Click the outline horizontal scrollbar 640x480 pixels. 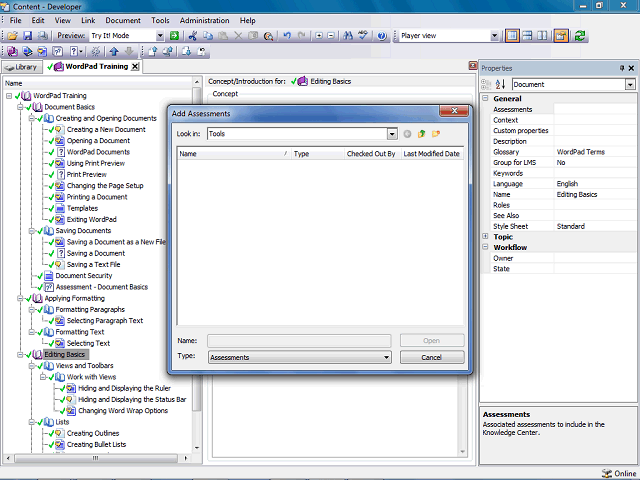(x=96, y=458)
